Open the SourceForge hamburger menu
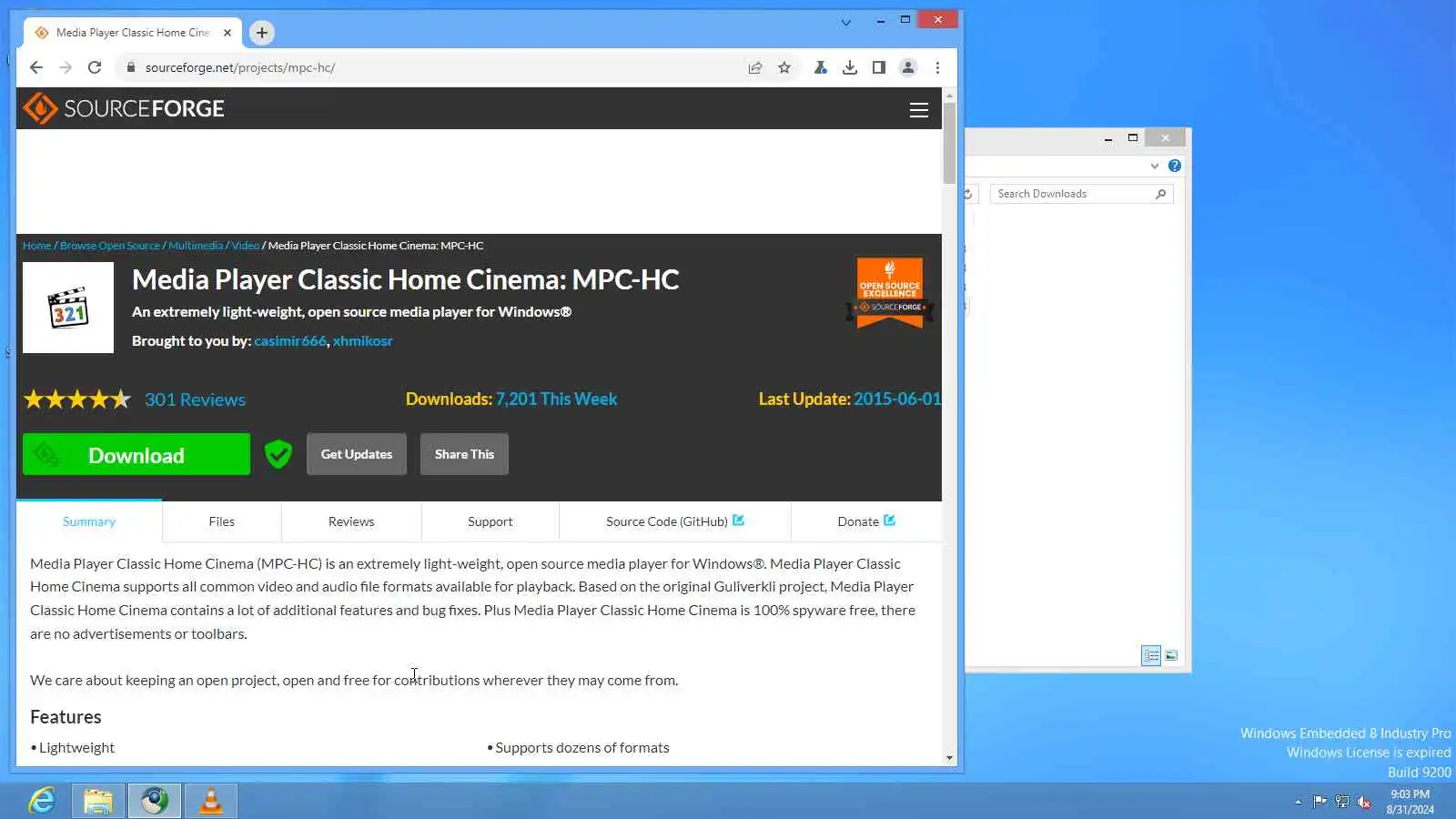1456x819 pixels. coord(919,110)
